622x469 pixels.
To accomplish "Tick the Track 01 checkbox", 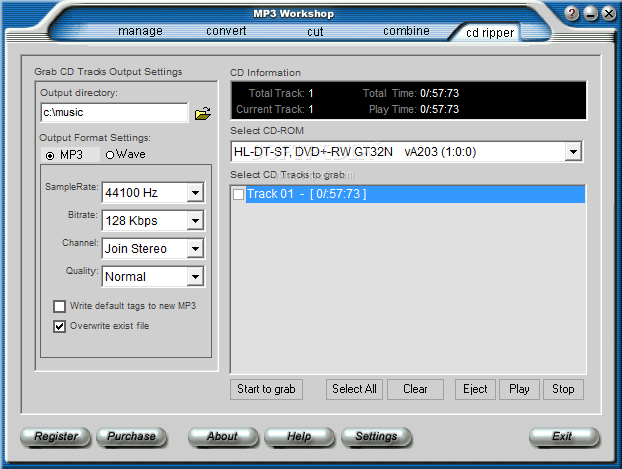I will click(238, 194).
